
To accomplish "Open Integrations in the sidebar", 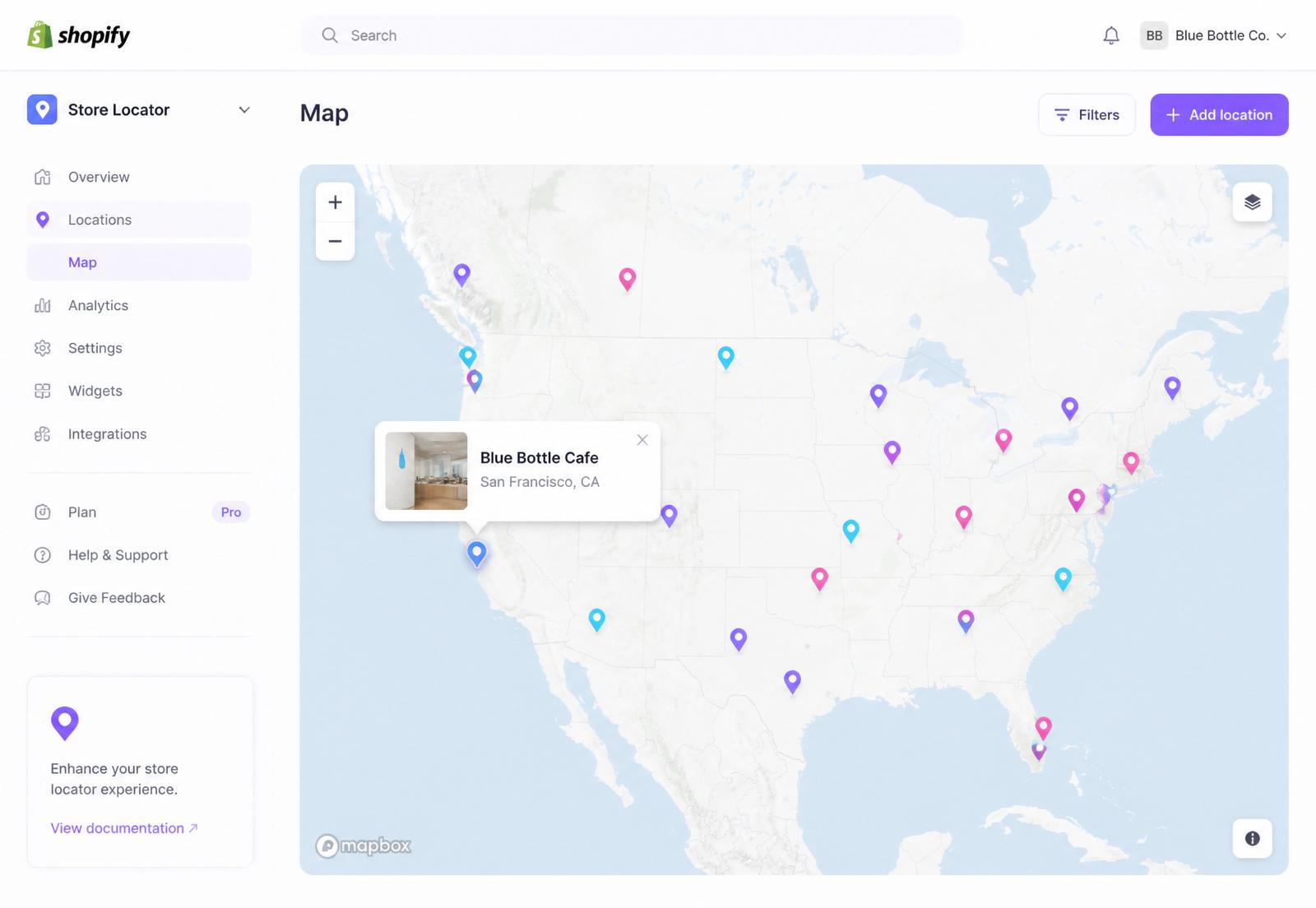I will click(139, 433).
